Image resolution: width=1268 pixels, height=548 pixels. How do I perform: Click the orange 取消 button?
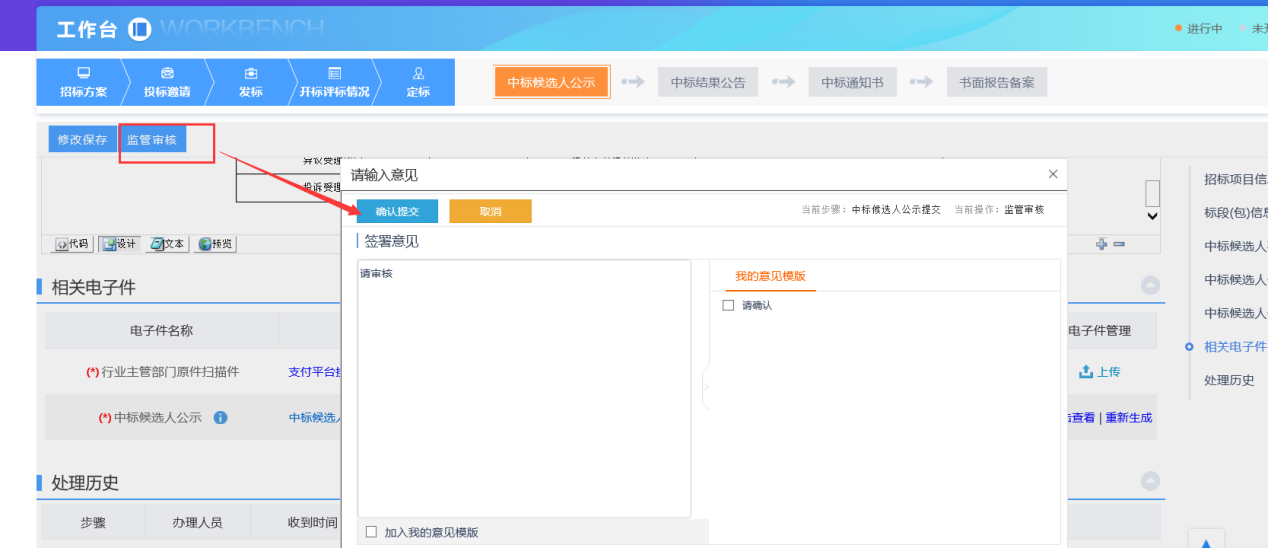(x=490, y=212)
